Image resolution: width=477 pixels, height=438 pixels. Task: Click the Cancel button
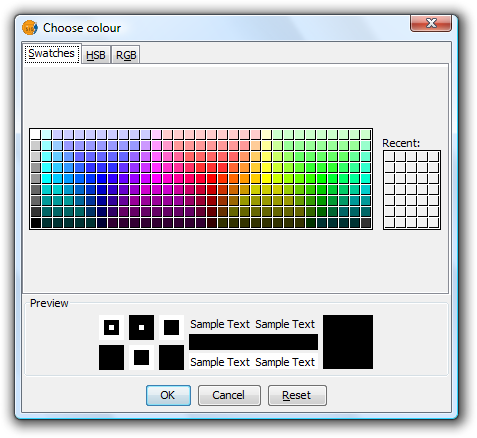(229, 395)
